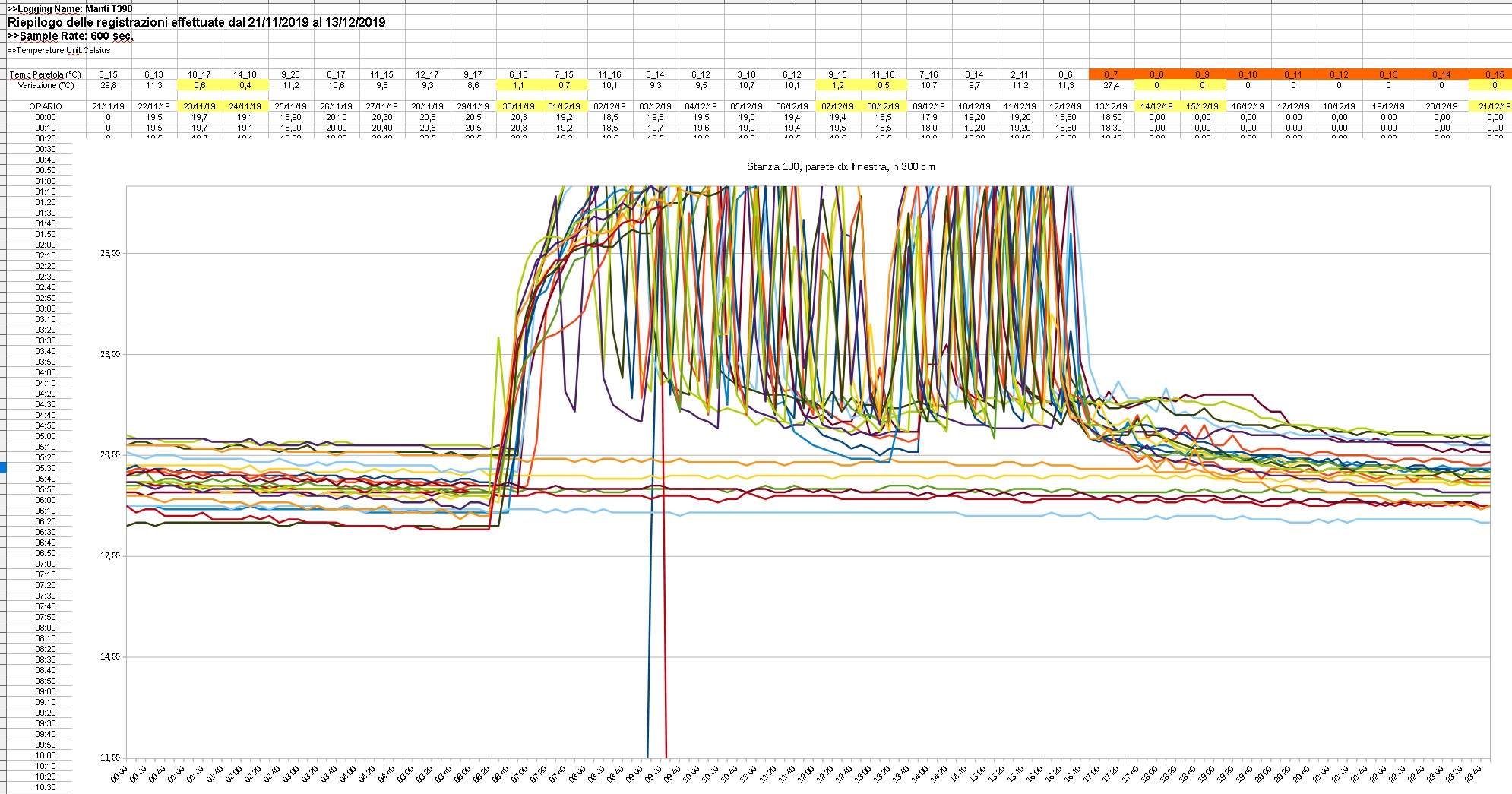Click the 05:30 time cell in ORARIO column
Screen dimensions: 1512x794
45,468
